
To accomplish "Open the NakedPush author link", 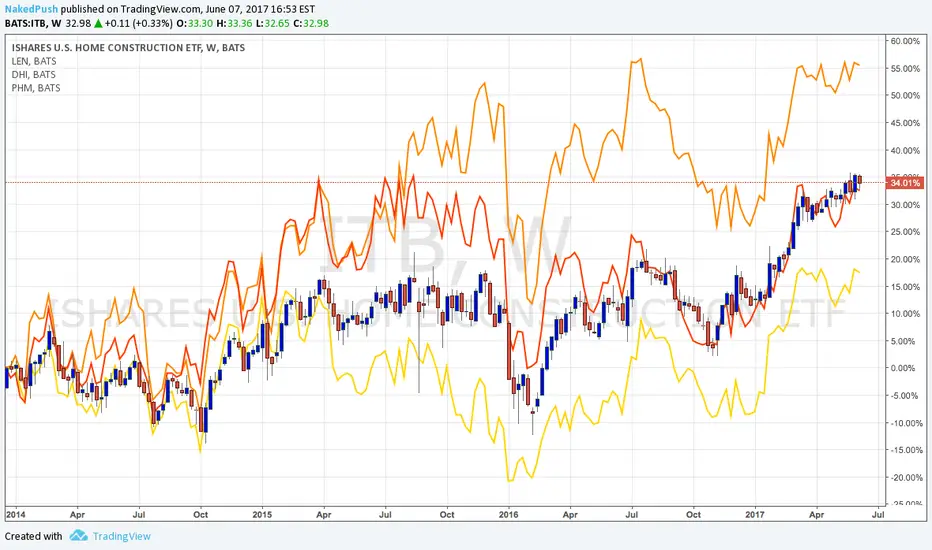I will pos(31,9).
